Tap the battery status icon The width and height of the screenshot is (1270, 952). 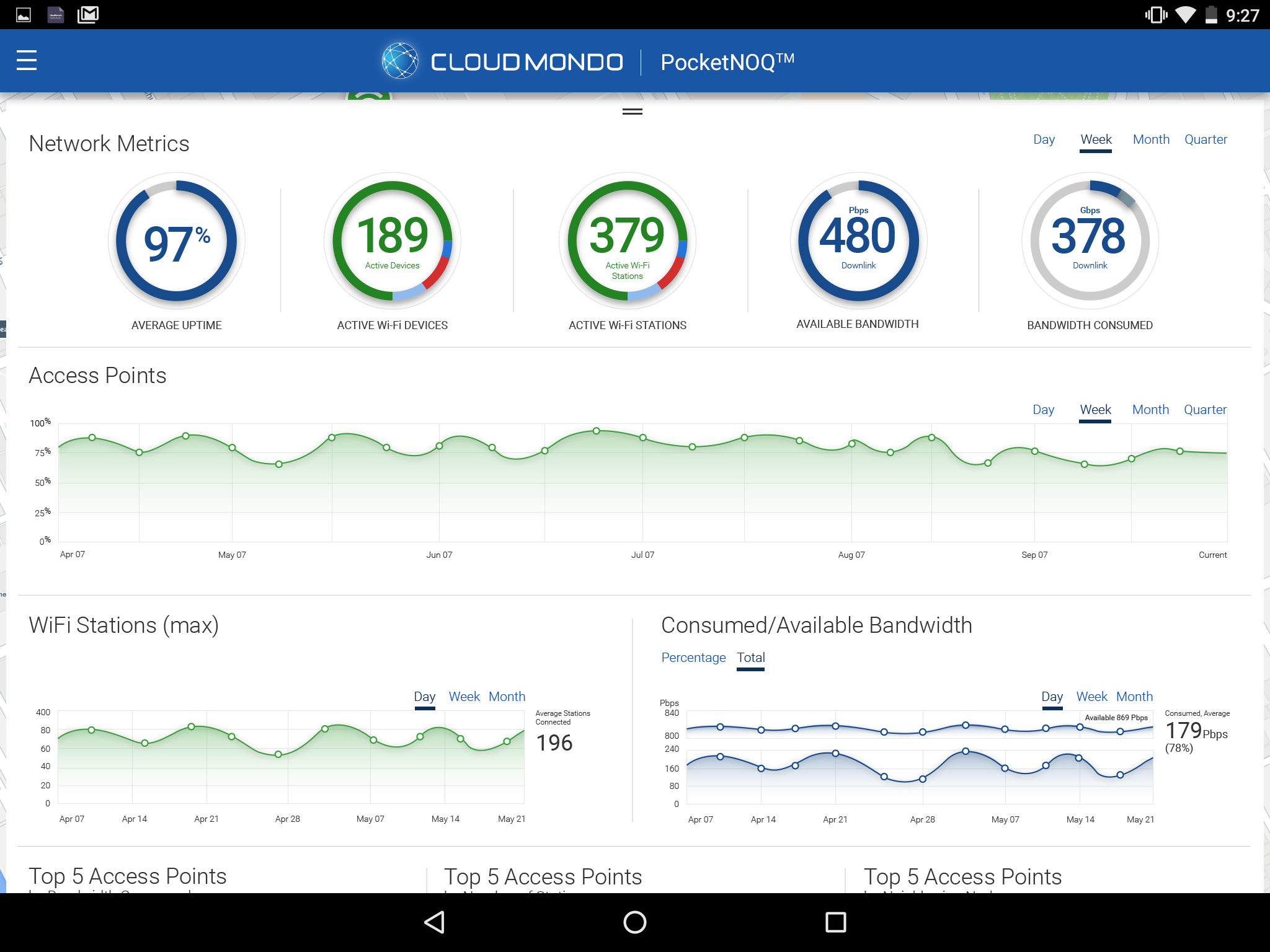[1211, 15]
